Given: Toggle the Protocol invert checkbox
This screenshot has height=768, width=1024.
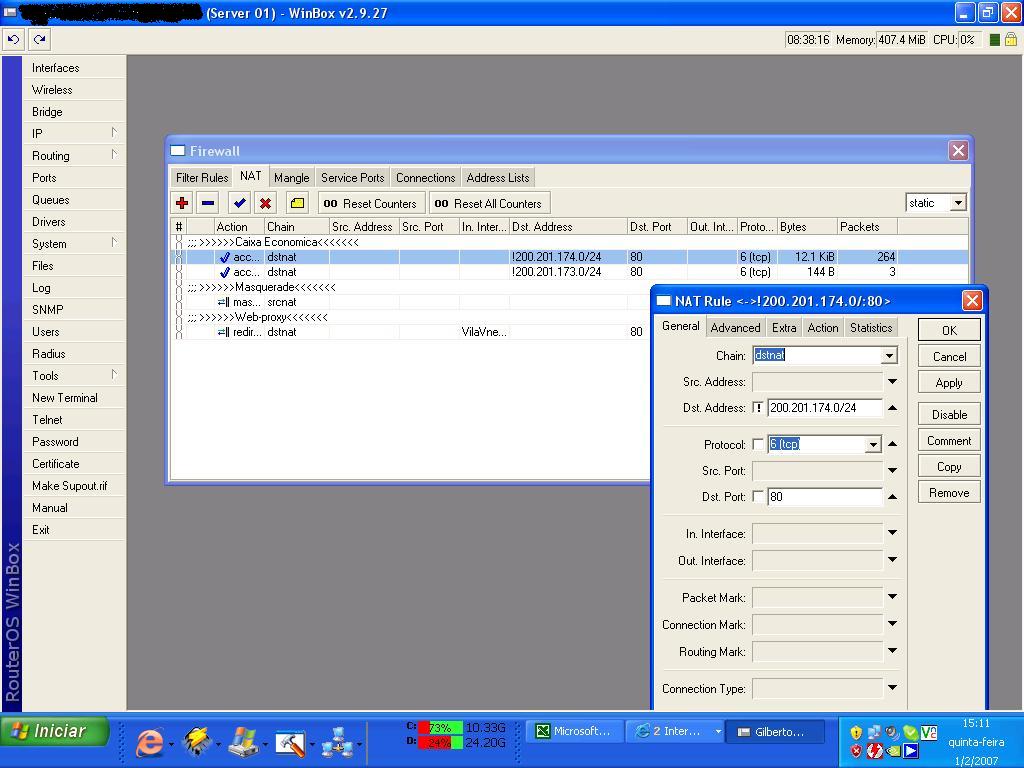Looking at the screenshot, I should 758,444.
